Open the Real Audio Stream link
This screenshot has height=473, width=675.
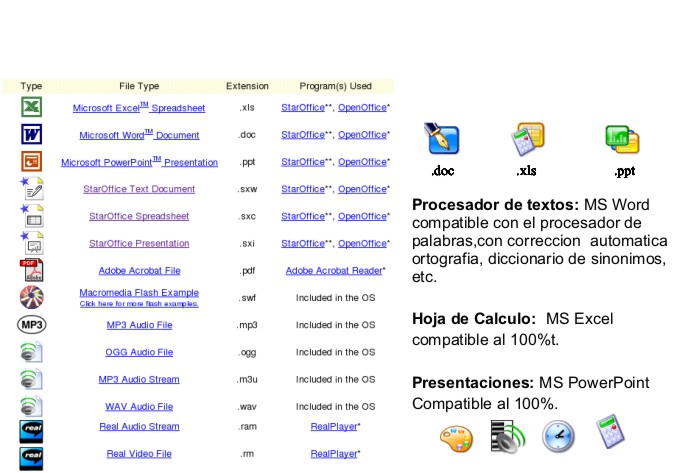click(139, 427)
